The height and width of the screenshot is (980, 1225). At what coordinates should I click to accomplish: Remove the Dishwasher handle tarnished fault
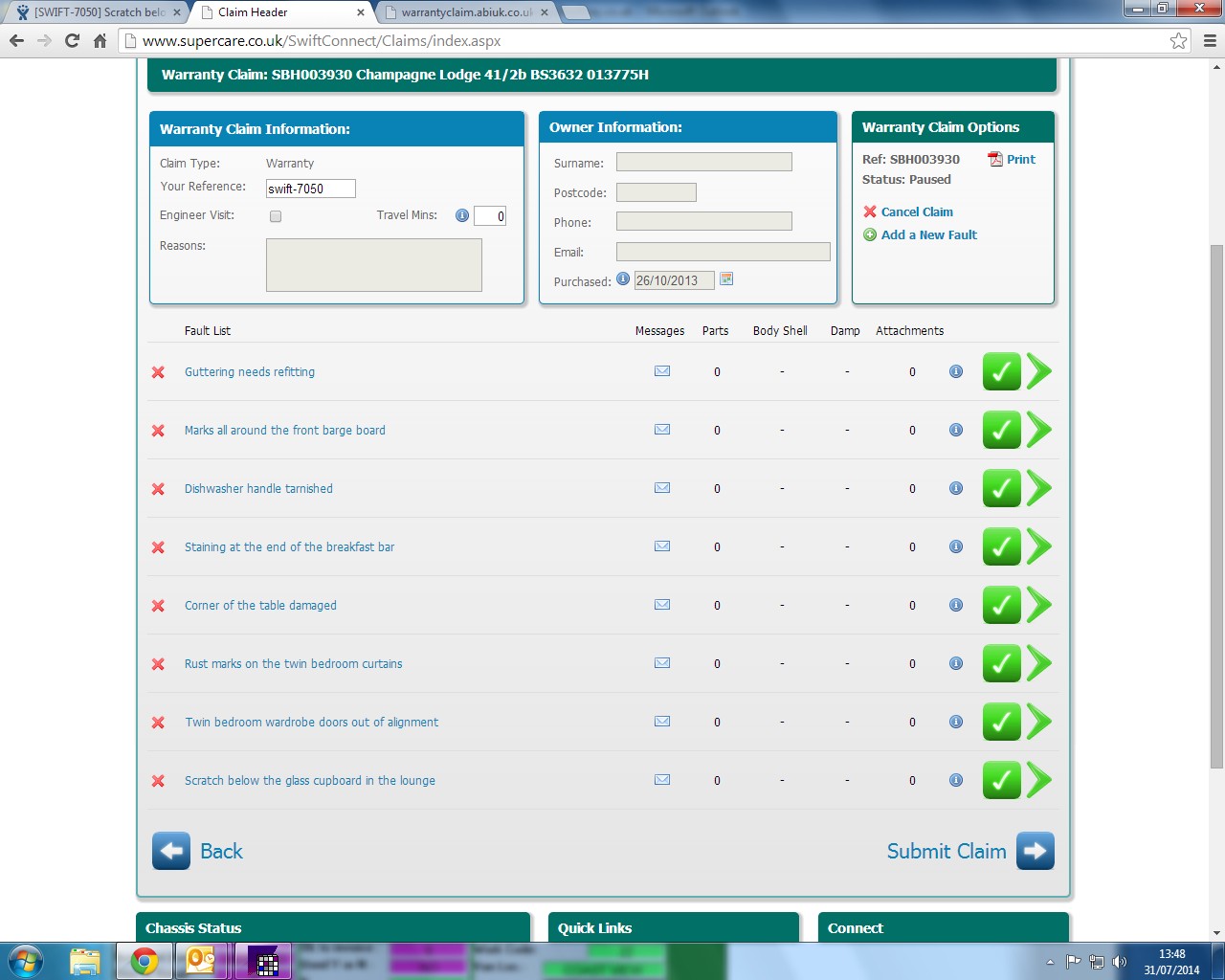click(158, 489)
